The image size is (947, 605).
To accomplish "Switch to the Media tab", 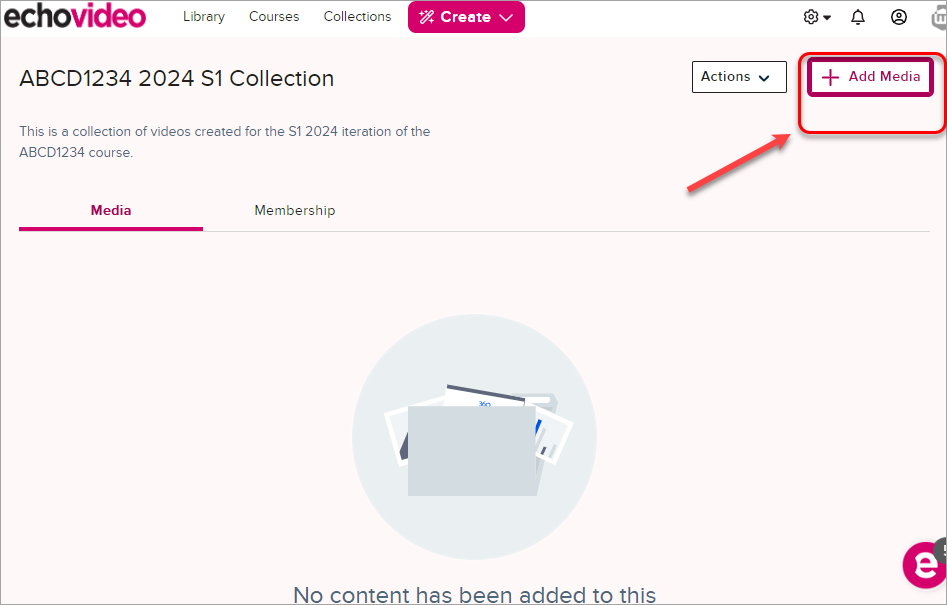I will pyautogui.click(x=111, y=211).
